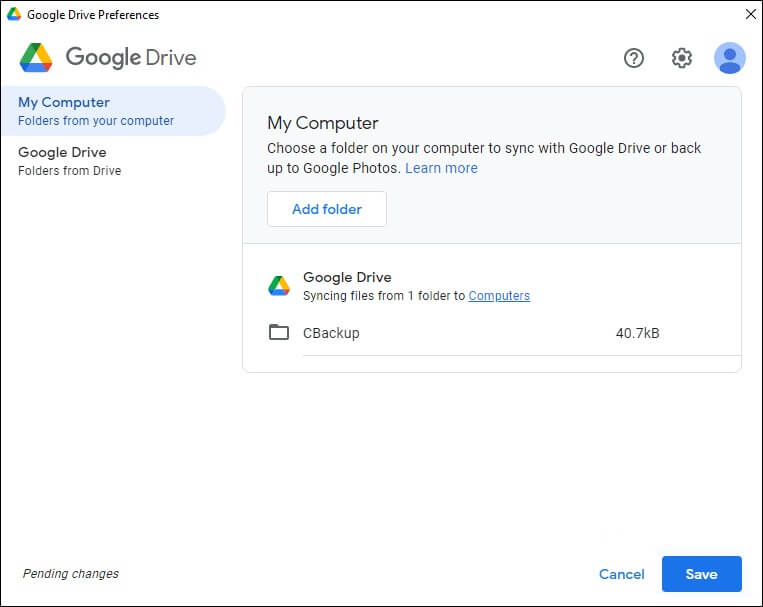Click the Google Drive sync section title

347,277
